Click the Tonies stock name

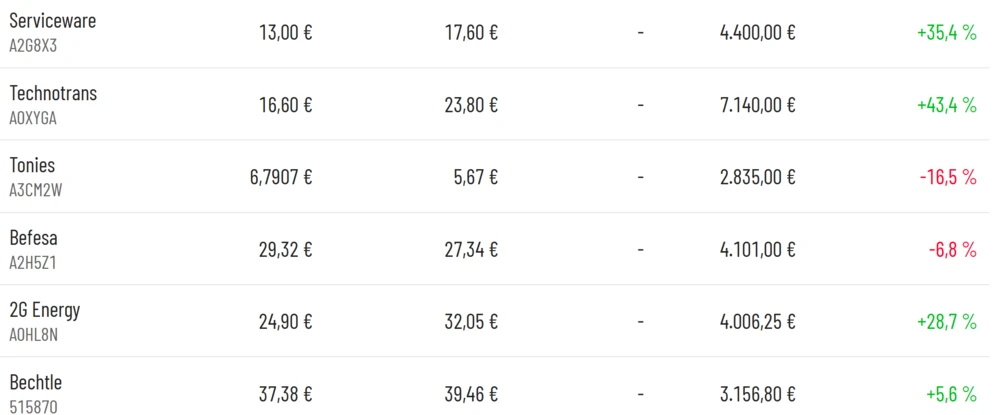pos(33,165)
